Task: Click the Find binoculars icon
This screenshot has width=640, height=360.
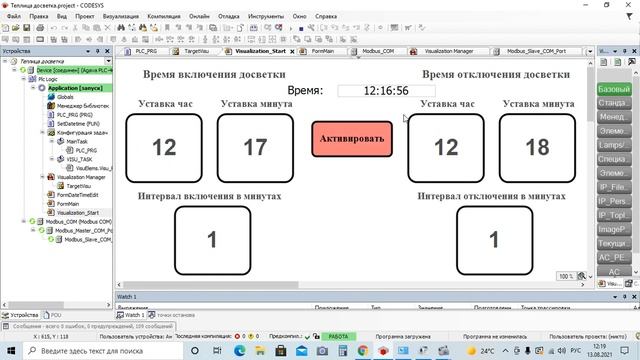Action: pyautogui.click(x=121, y=28)
